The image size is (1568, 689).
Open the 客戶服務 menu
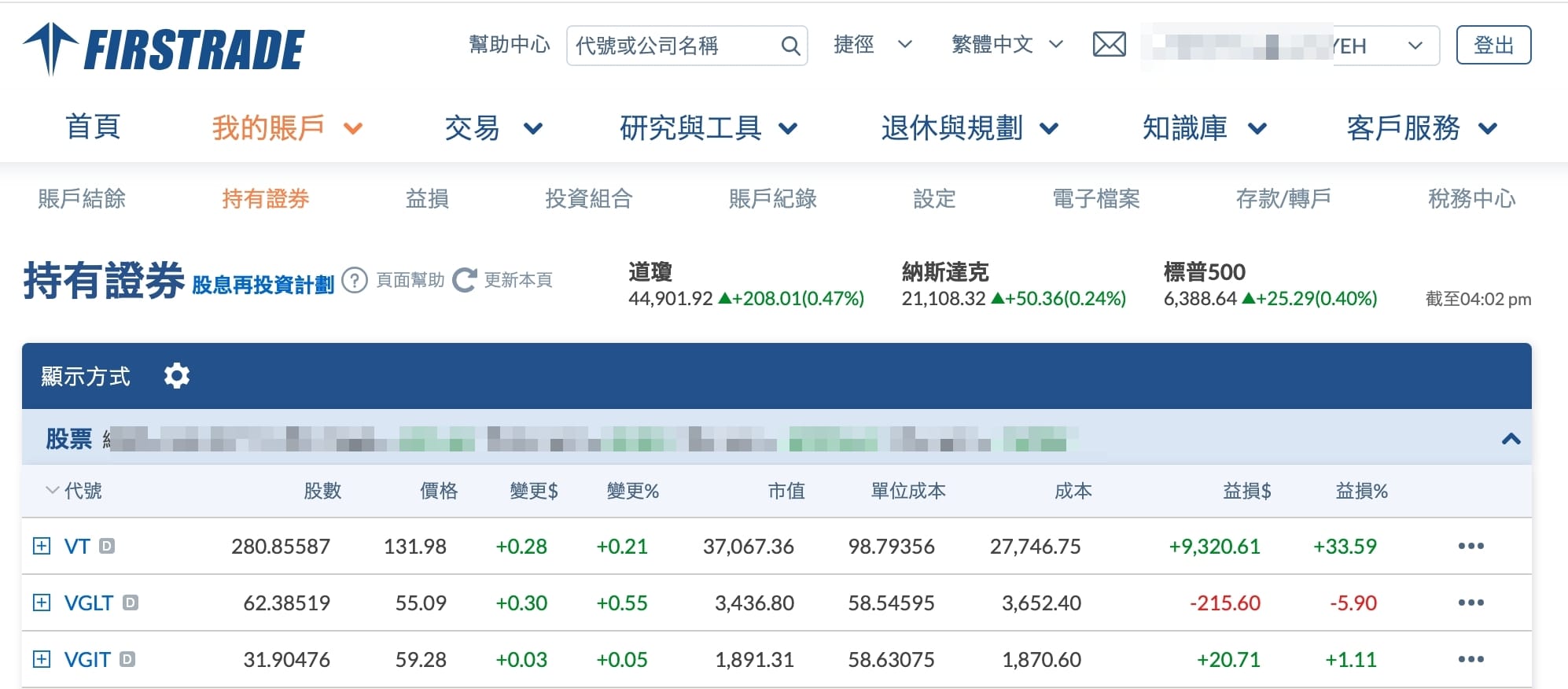pyautogui.click(x=1423, y=127)
